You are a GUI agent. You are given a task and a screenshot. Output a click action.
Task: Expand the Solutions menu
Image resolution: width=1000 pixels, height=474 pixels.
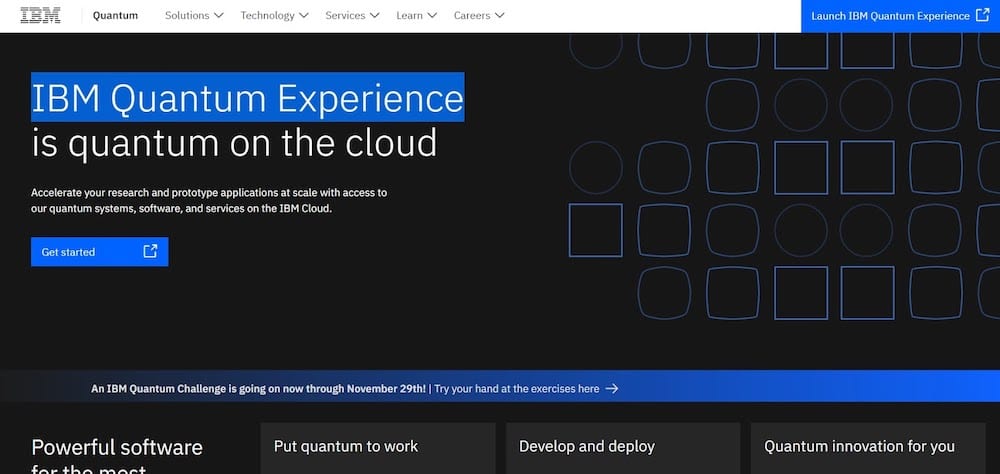(194, 15)
